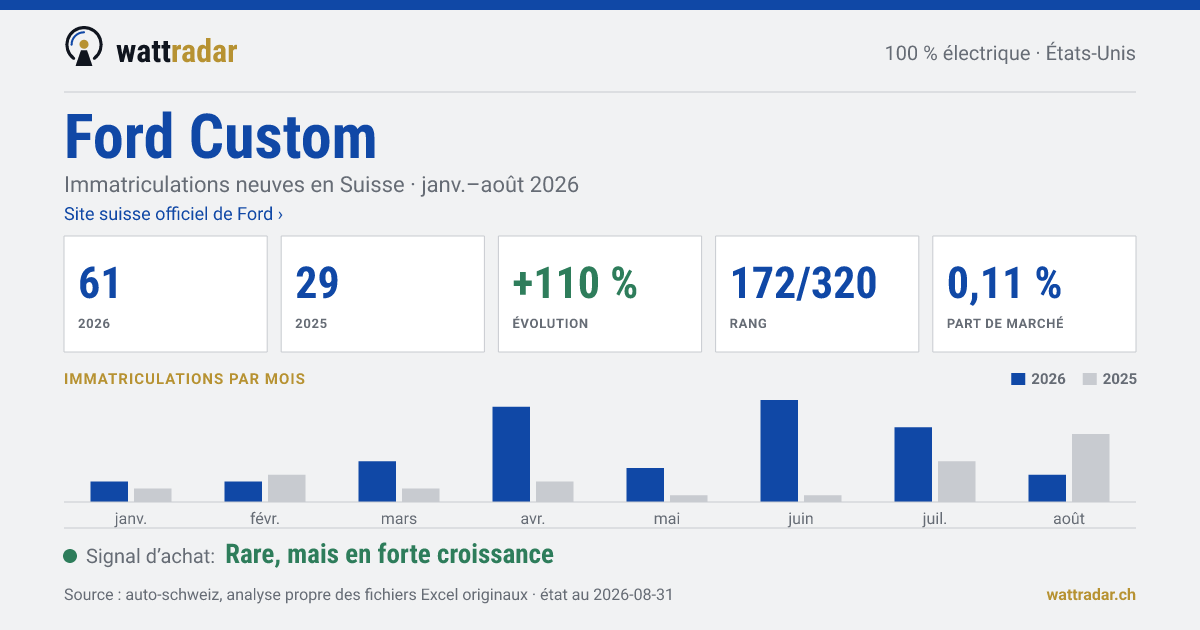Click the grey 2025 bar for mai
Image resolution: width=1200 pixels, height=630 pixels.
pyautogui.click(x=689, y=498)
